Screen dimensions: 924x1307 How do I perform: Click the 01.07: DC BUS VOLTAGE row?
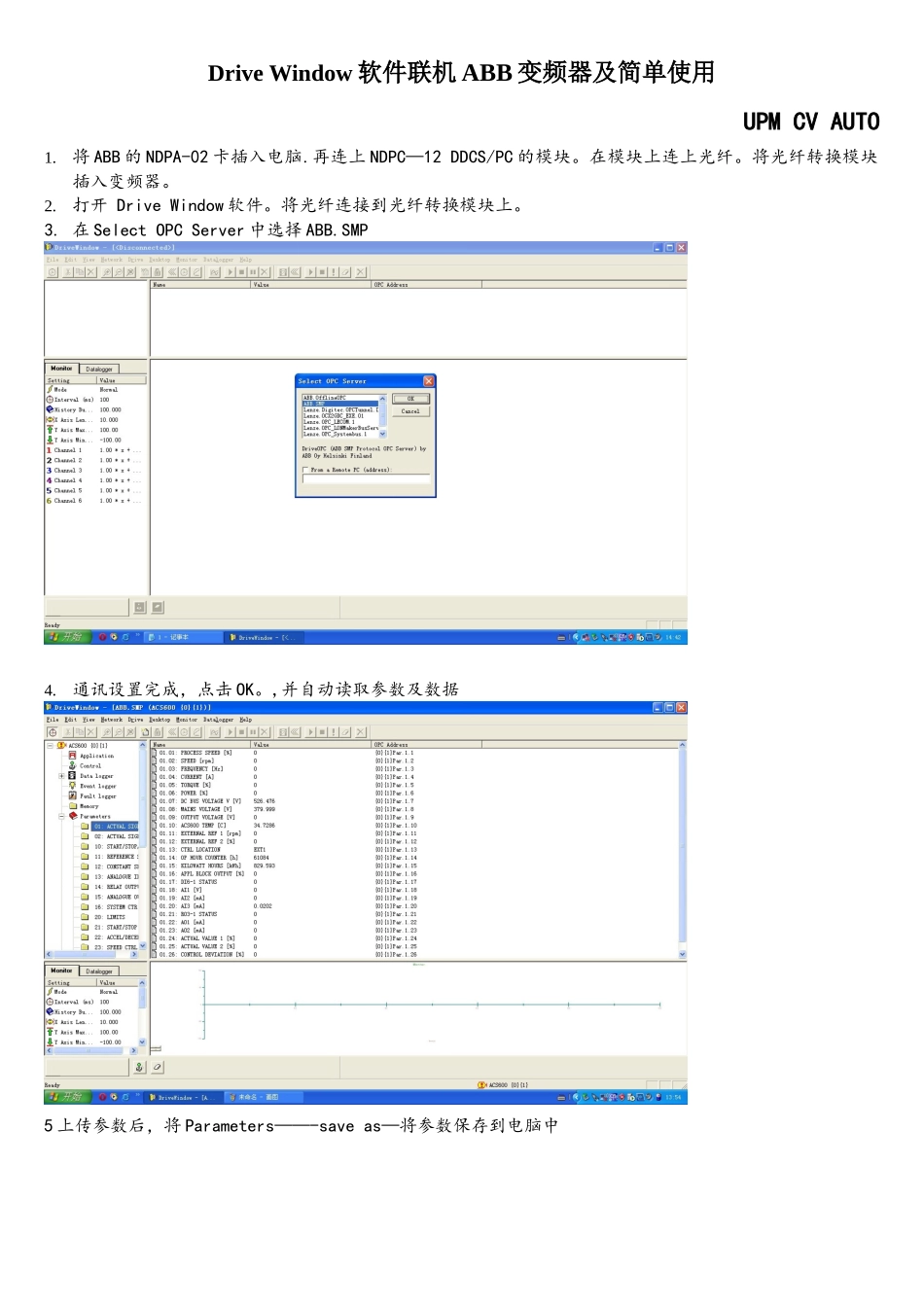[x=416, y=801]
